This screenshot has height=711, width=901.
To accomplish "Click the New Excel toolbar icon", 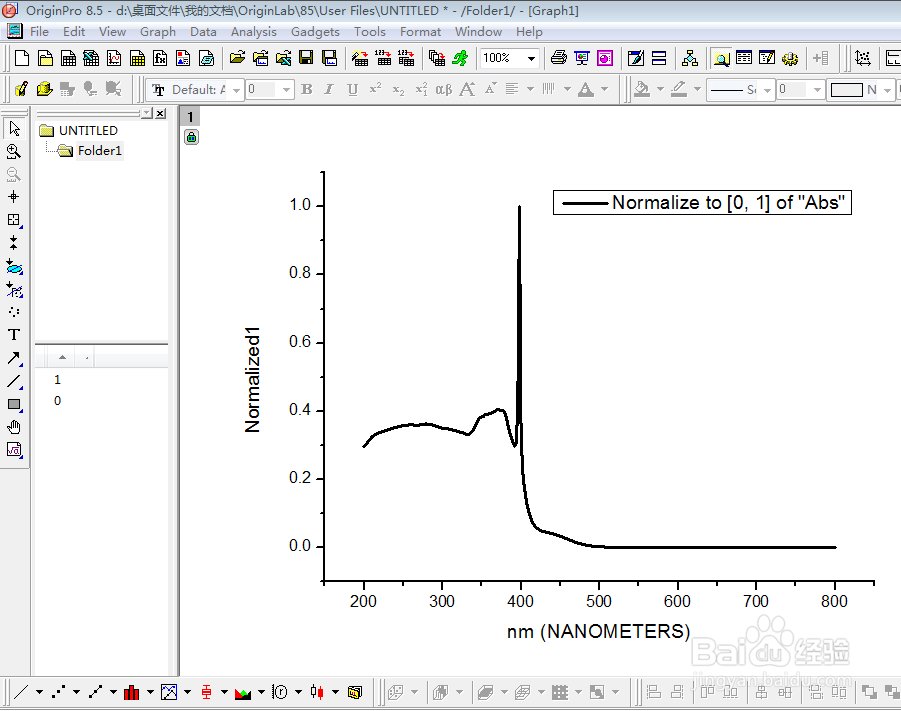I will pyautogui.click(x=91, y=58).
